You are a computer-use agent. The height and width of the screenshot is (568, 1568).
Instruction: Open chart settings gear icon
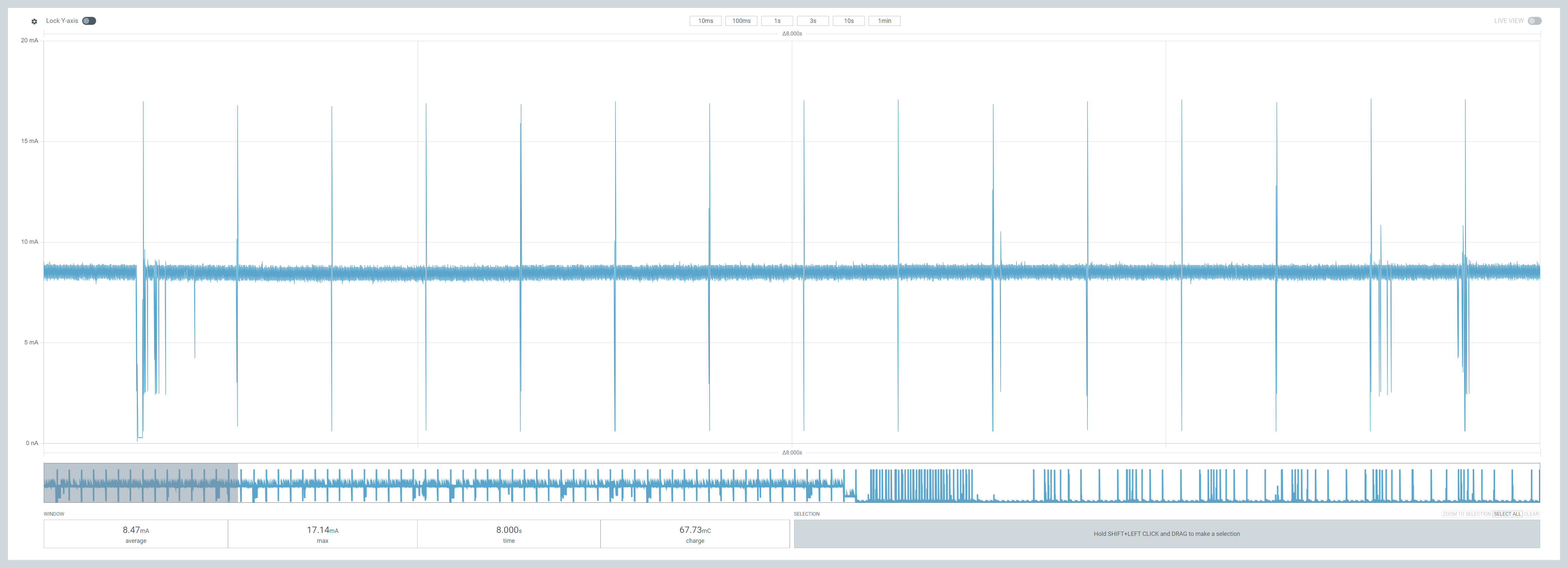click(34, 21)
